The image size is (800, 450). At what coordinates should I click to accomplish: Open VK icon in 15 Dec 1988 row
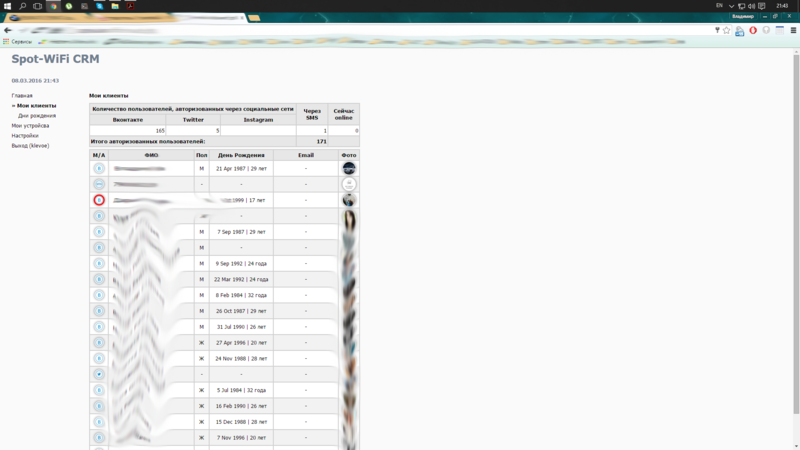click(x=99, y=421)
